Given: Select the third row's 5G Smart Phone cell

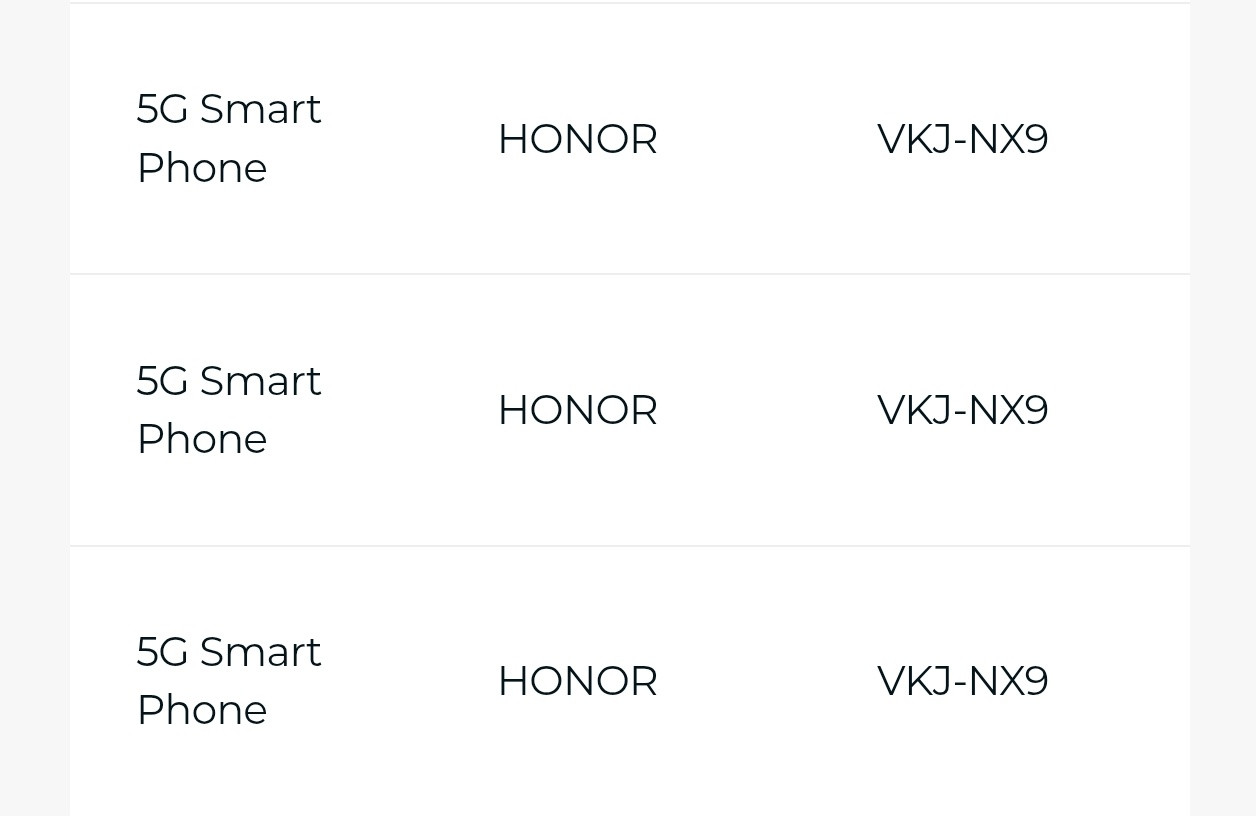Looking at the screenshot, I should (x=229, y=680).
